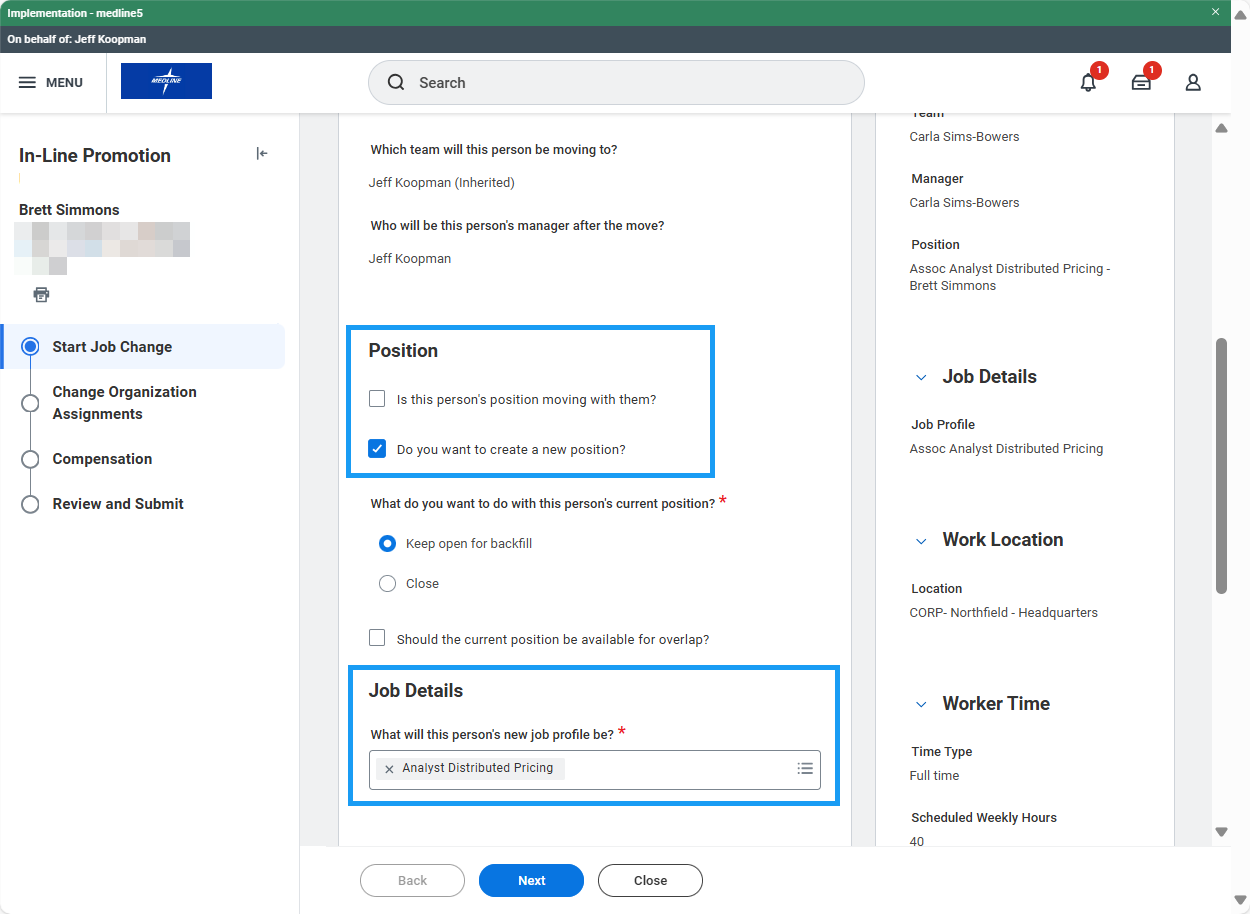Click the blue Next button

click(x=531, y=880)
